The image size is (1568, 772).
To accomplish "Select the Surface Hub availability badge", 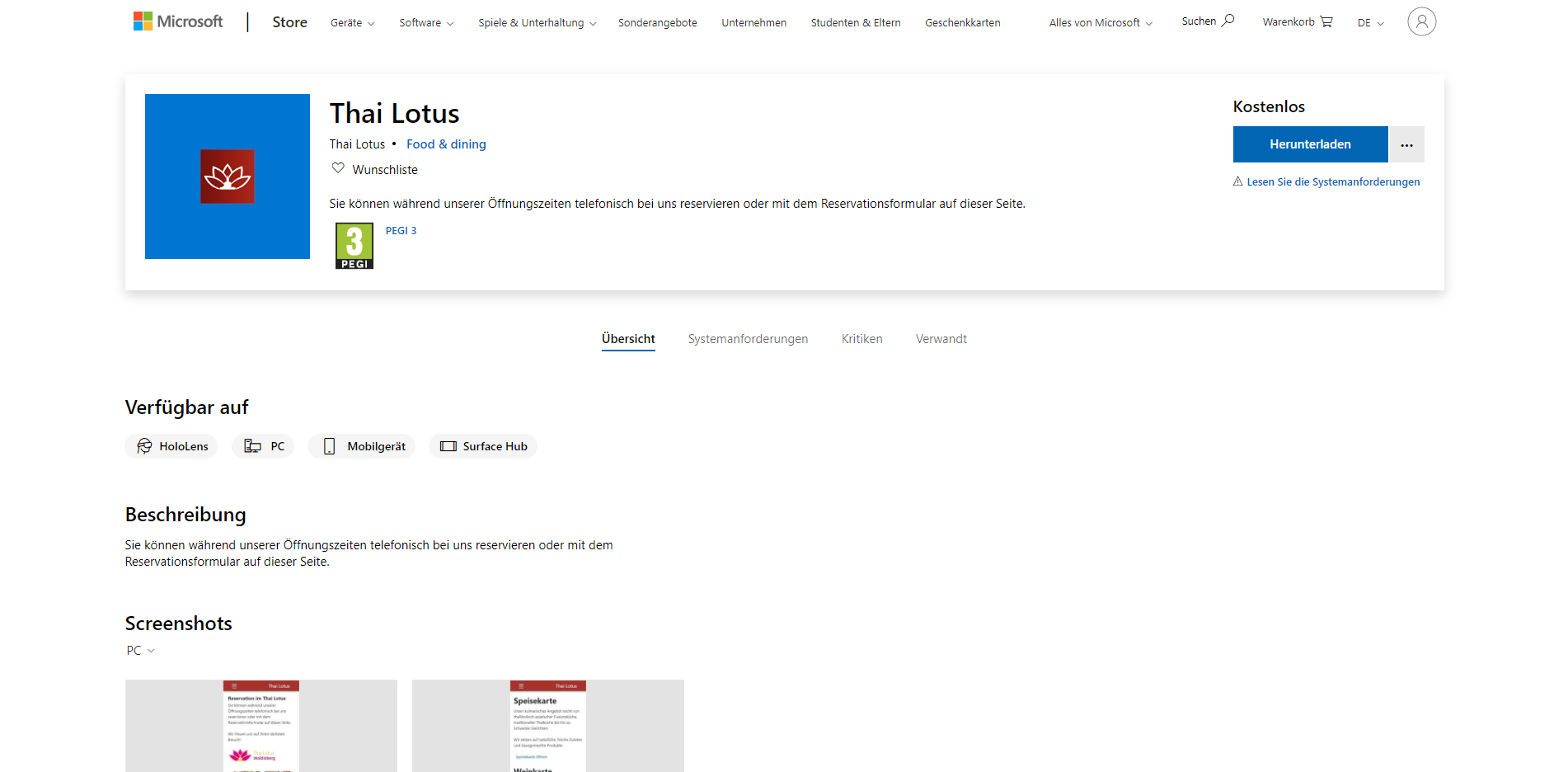I will coord(483,446).
